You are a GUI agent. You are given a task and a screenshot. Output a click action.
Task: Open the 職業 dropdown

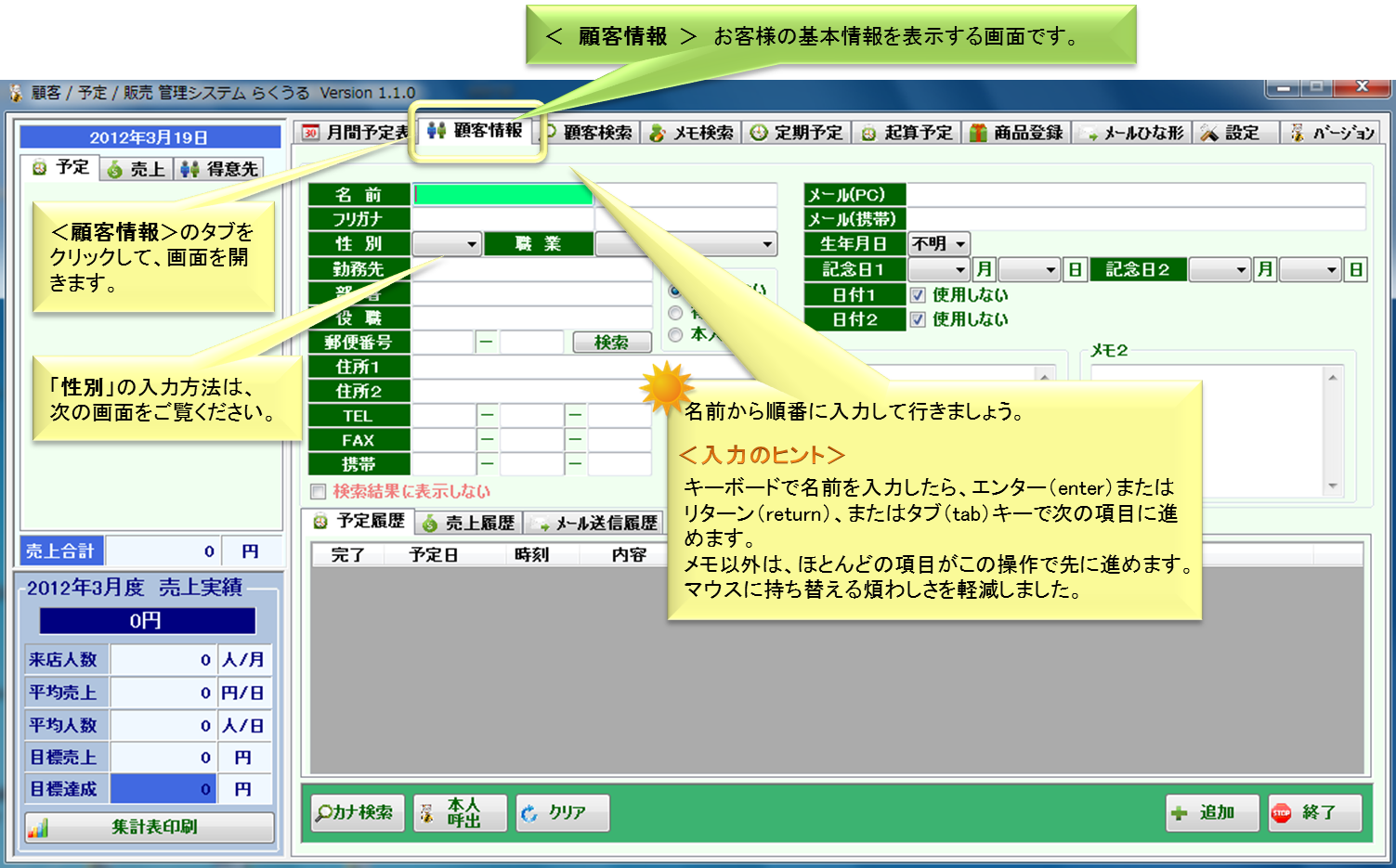pyautogui.click(x=685, y=244)
